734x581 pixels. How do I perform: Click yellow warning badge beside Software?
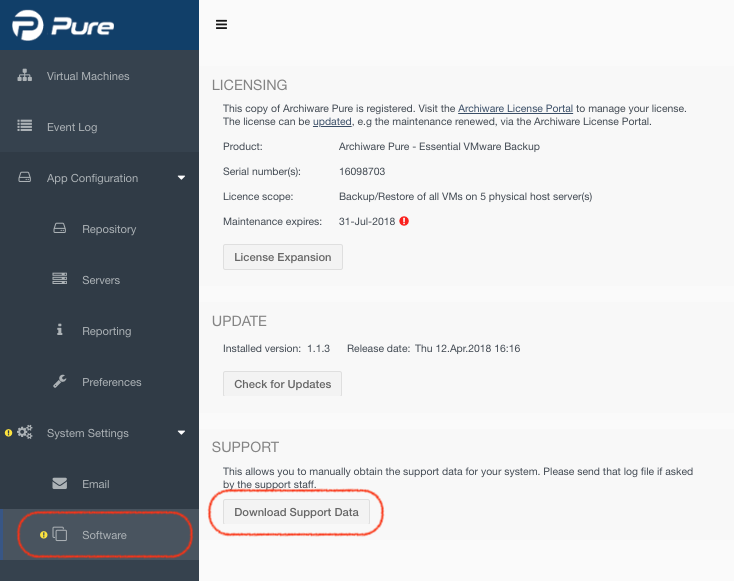click(x=44, y=535)
